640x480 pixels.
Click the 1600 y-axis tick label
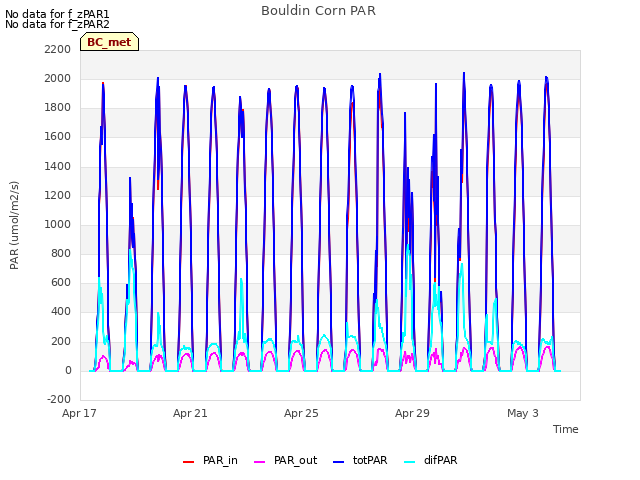(58, 137)
